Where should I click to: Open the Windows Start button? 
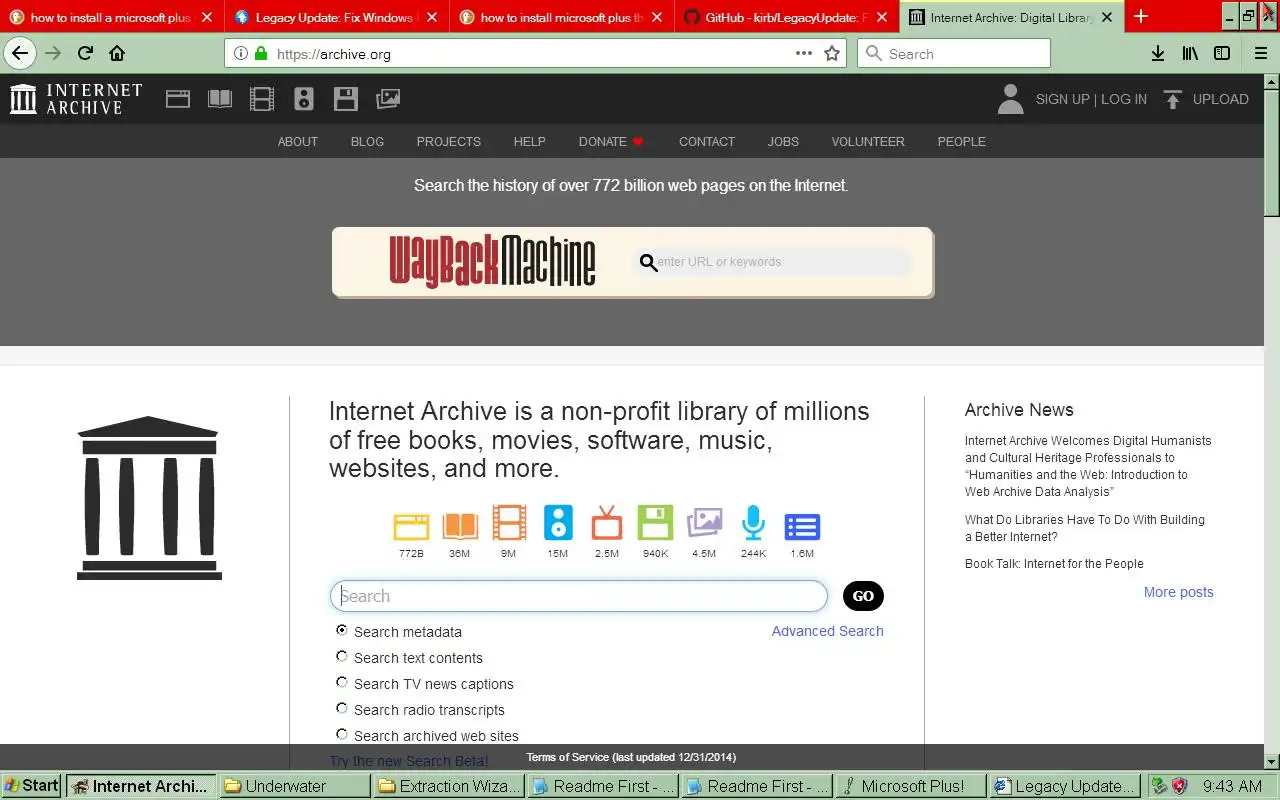click(x=31, y=786)
